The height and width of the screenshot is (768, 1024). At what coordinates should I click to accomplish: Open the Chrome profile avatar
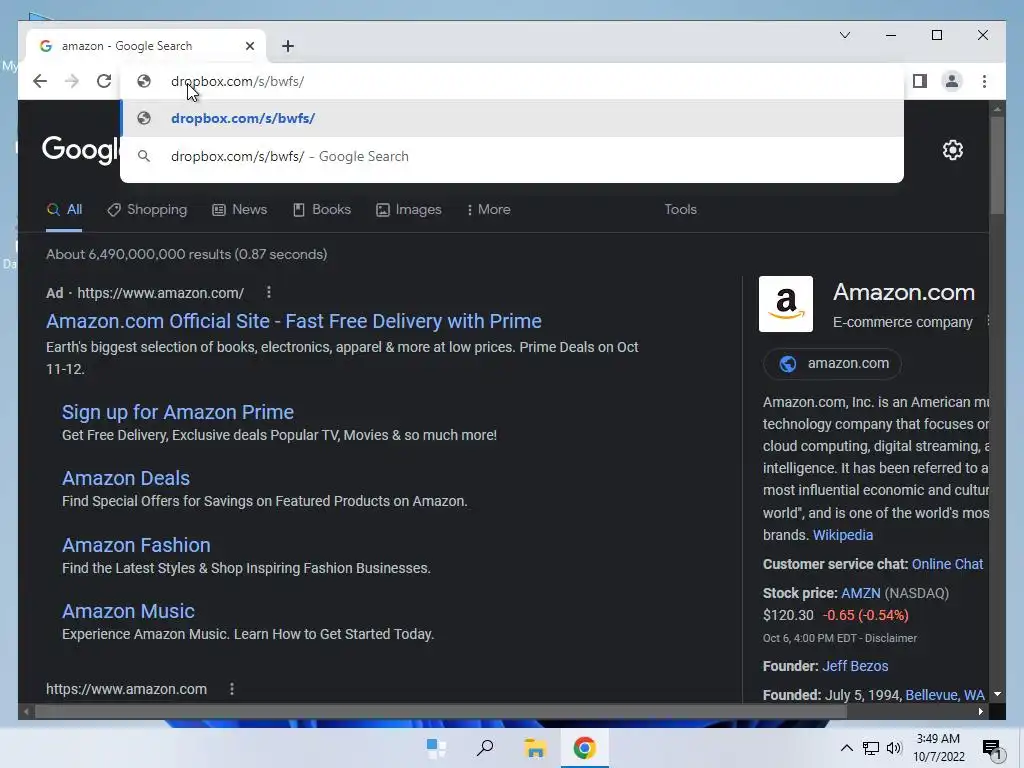point(952,81)
